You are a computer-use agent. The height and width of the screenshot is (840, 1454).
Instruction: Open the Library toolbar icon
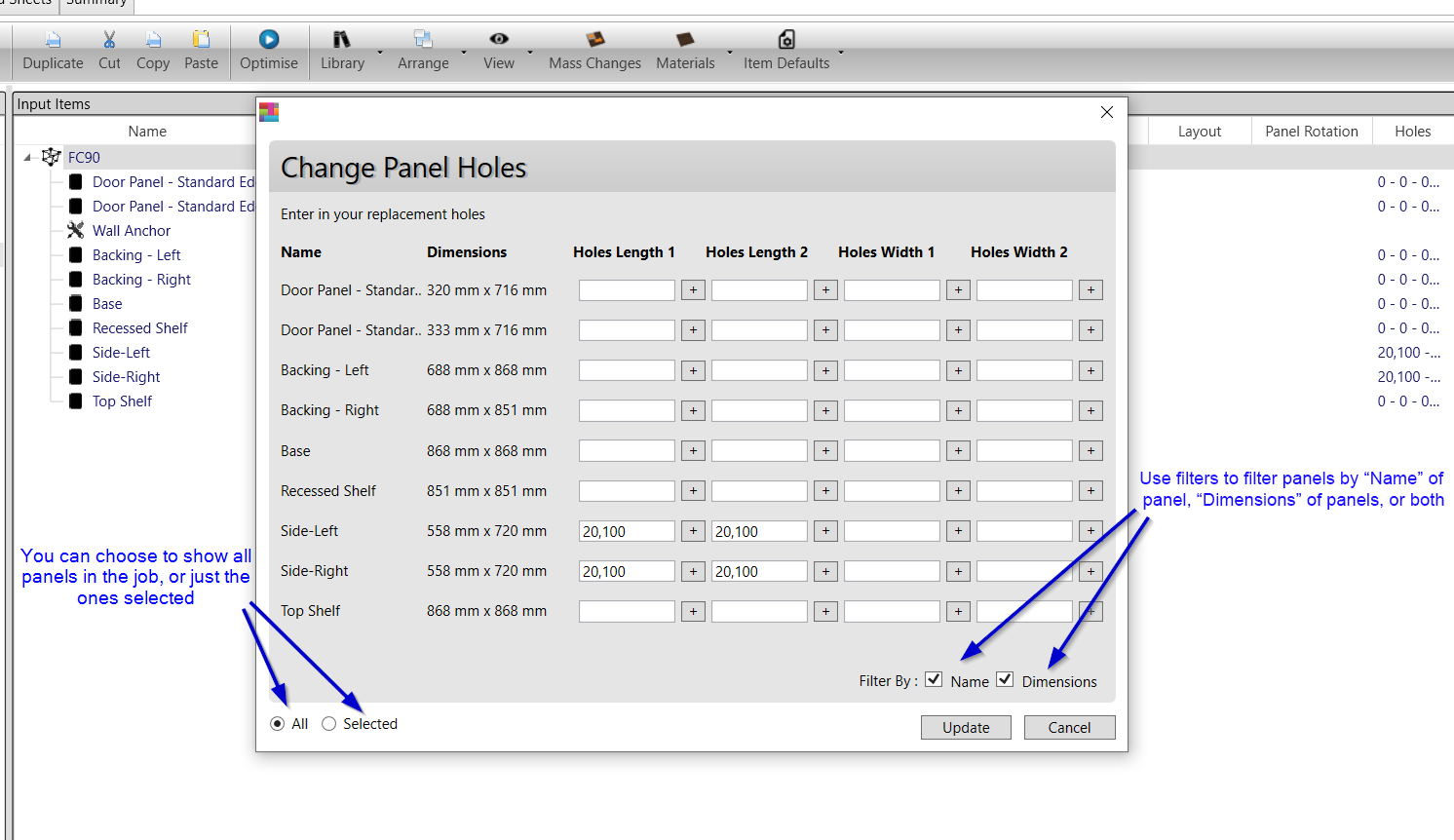[342, 40]
